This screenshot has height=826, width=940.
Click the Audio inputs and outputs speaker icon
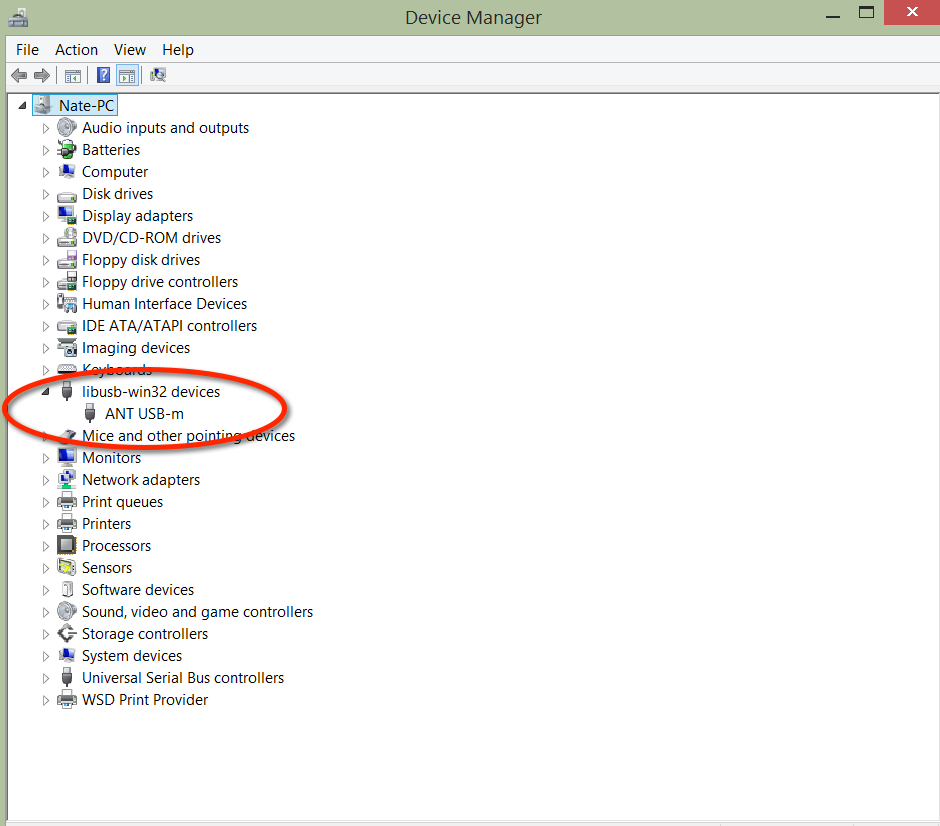67,128
